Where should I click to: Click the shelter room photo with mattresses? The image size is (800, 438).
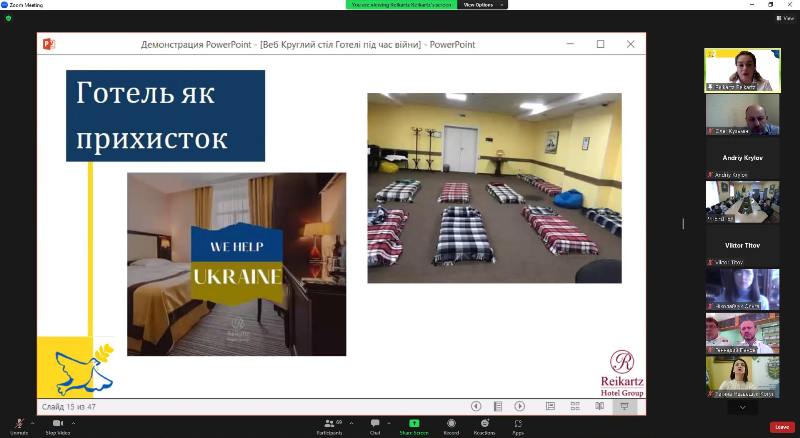coord(494,188)
